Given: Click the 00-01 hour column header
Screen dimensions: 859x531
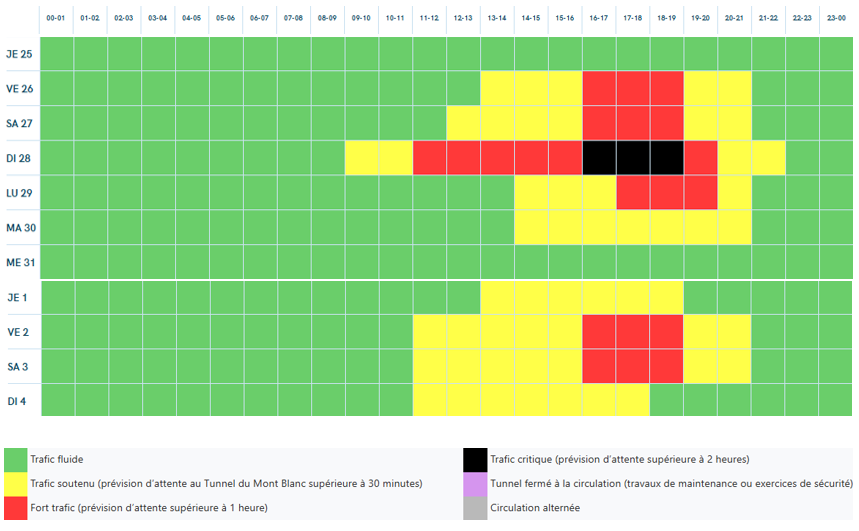Looking at the screenshot, I should (57, 18).
